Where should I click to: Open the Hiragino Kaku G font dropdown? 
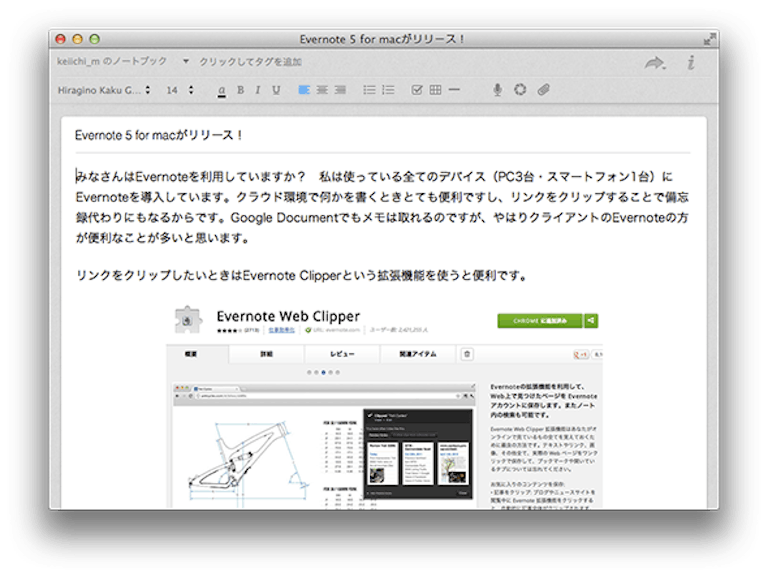click(104, 90)
